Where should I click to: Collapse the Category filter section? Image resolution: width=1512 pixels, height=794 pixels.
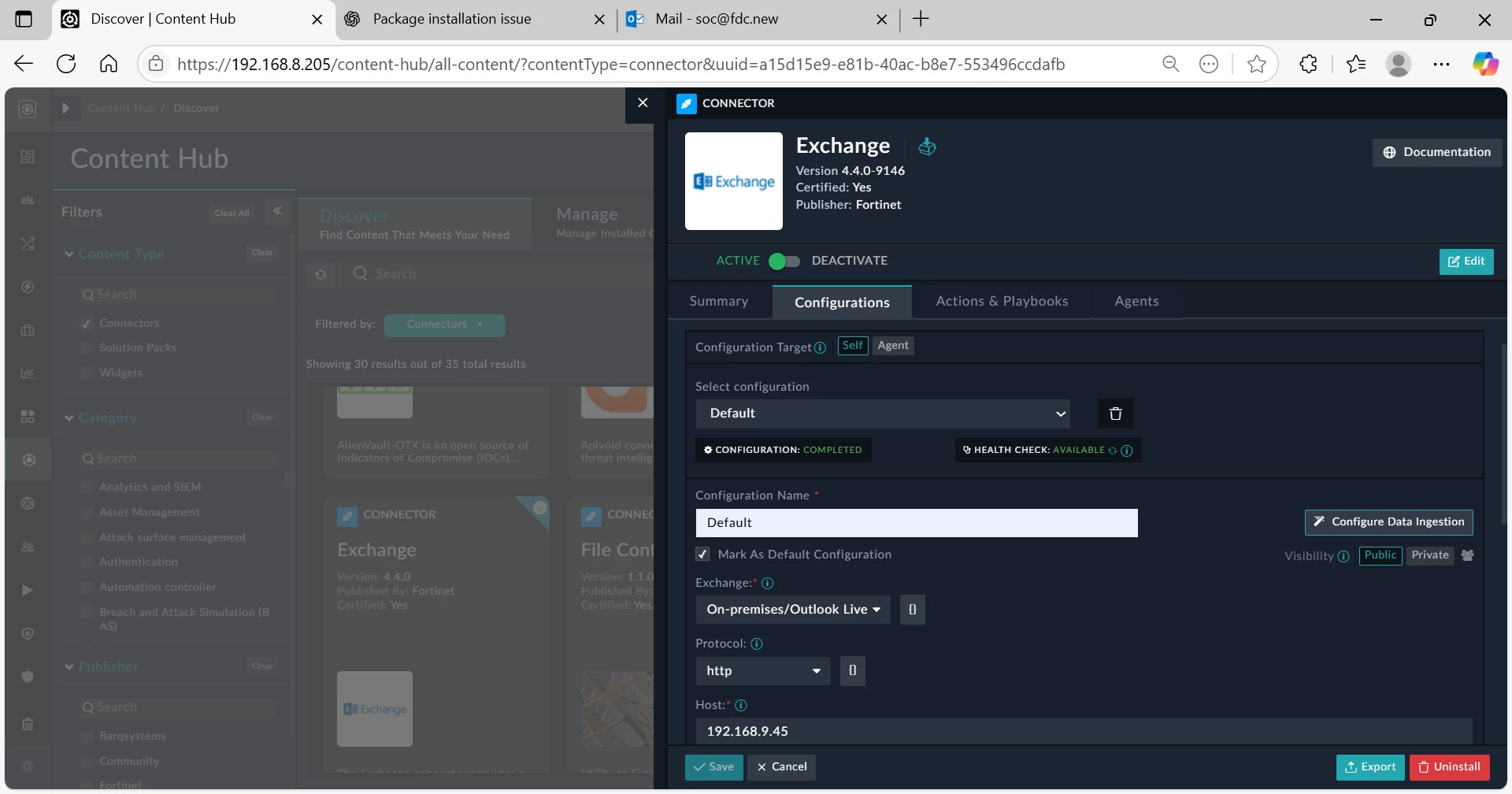tap(69, 418)
